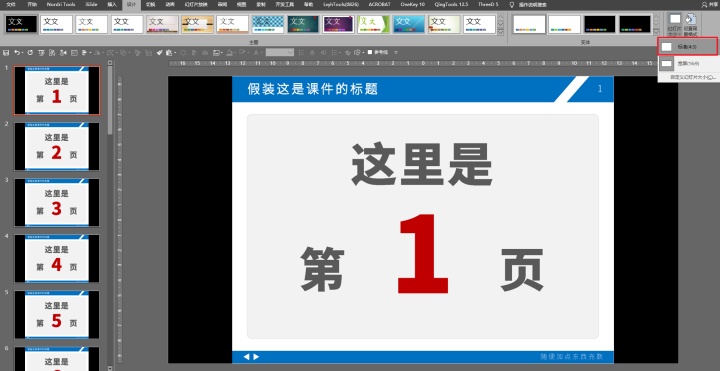Image resolution: width=720 pixels, height=371 pixels.
Task: Apply the green arrow theme
Action: [x=374, y=24]
